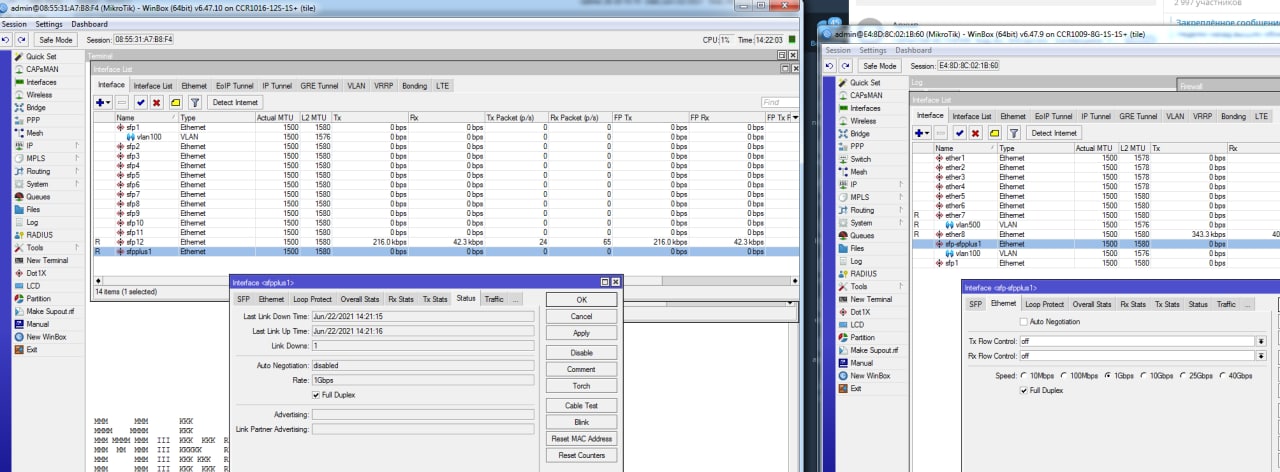Open Partition in left WinBox sidebar
Screen dimensions: 1280x472
[x=38, y=299]
